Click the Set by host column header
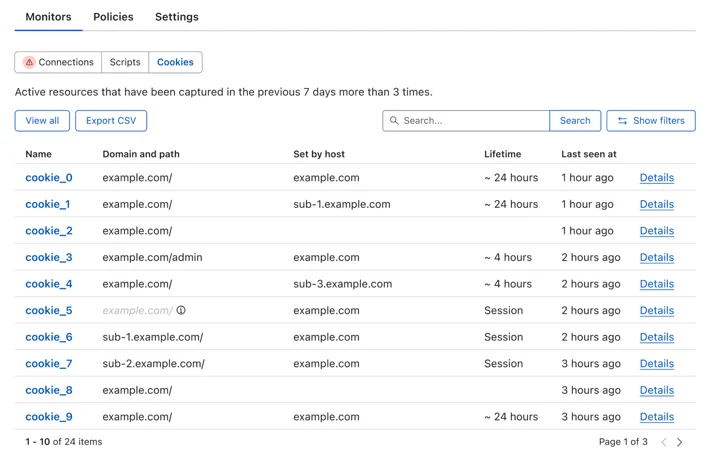Screen dimensions: 715x463 (319, 154)
